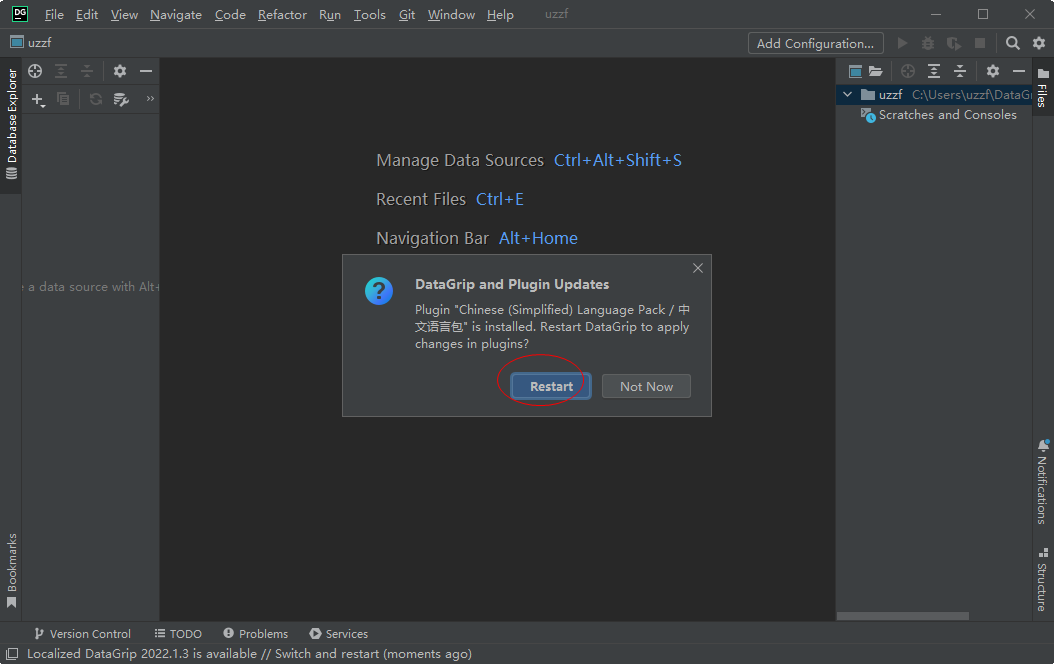
Task: Click the Run configuration play icon
Action: pyautogui.click(x=902, y=43)
